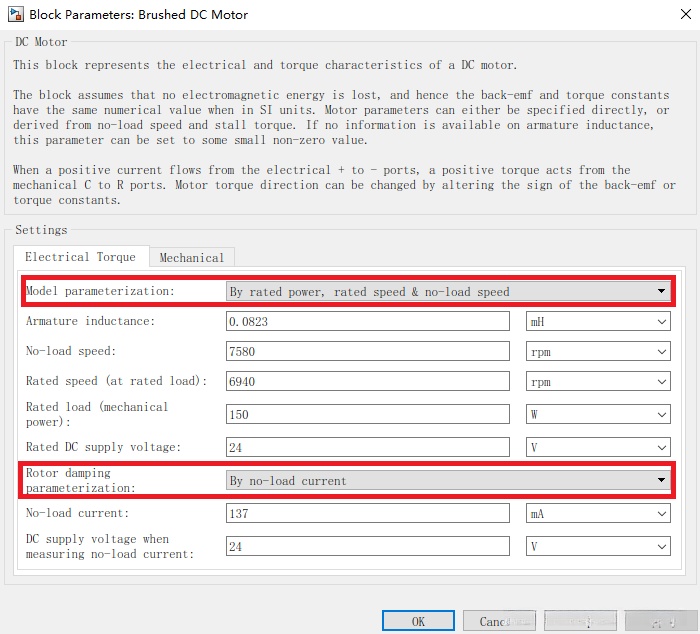Click the No-load current field 137
This screenshot has height=634, width=700.
click(367, 513)
